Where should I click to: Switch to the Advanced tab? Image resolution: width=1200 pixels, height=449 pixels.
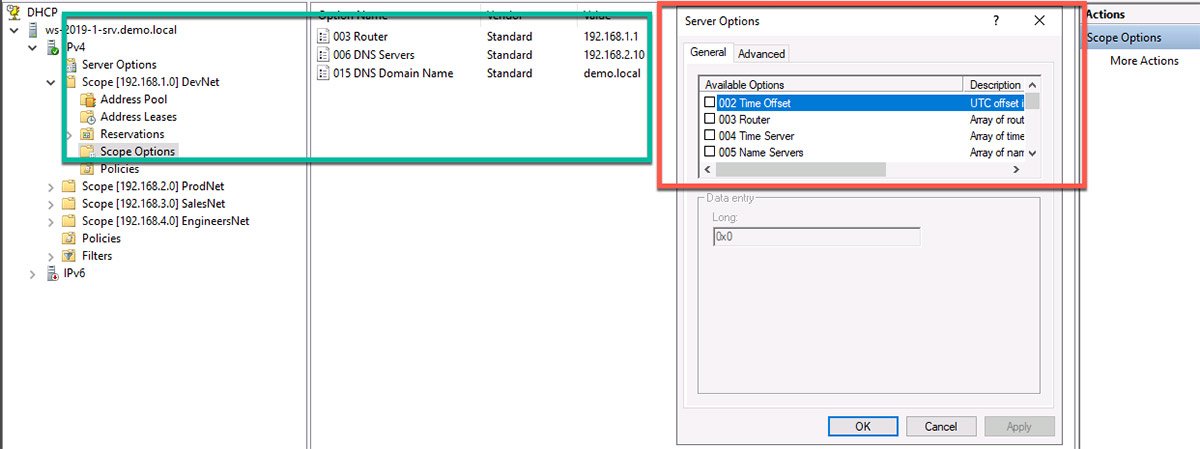point(762,54)
